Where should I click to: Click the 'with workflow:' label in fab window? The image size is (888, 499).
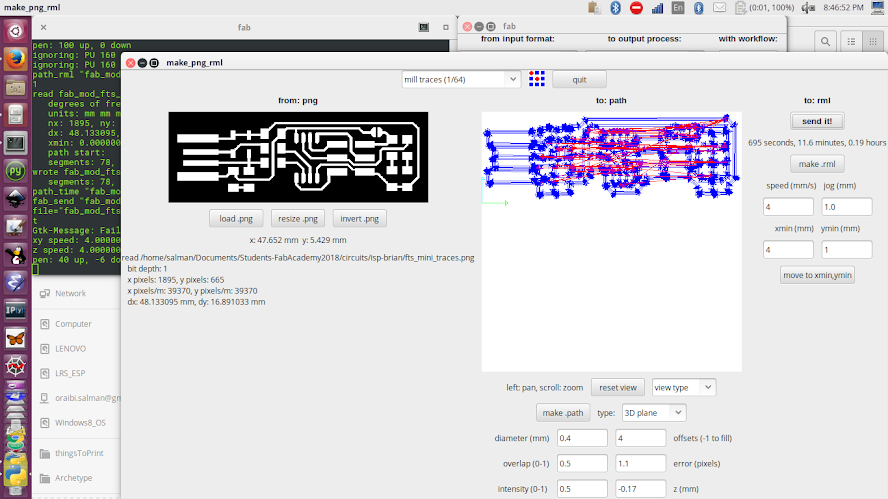coord(748,39)
